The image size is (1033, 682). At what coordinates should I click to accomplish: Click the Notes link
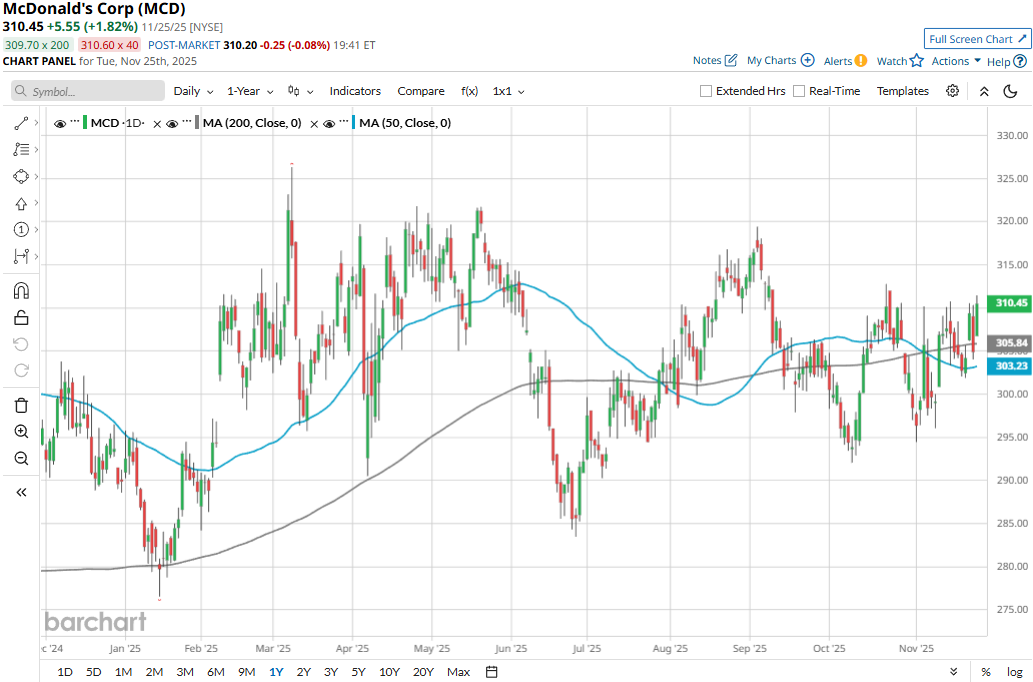pyautogui.click(x=707, y=61)
